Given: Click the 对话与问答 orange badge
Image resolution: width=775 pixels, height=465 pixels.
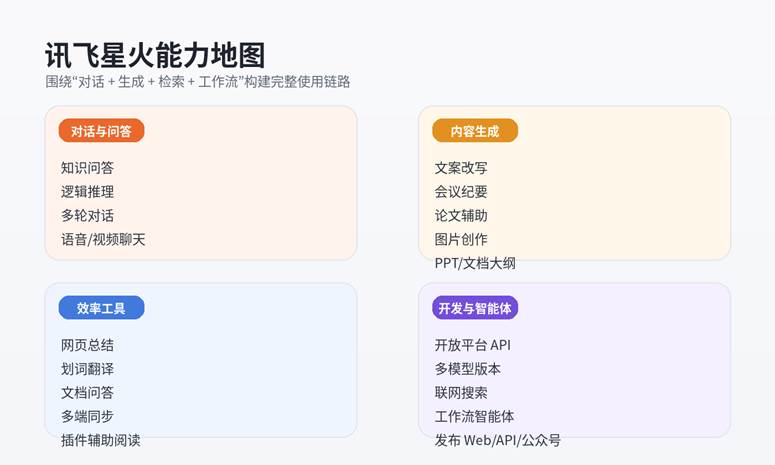Looking at the screenshot, I should point(101,131).
